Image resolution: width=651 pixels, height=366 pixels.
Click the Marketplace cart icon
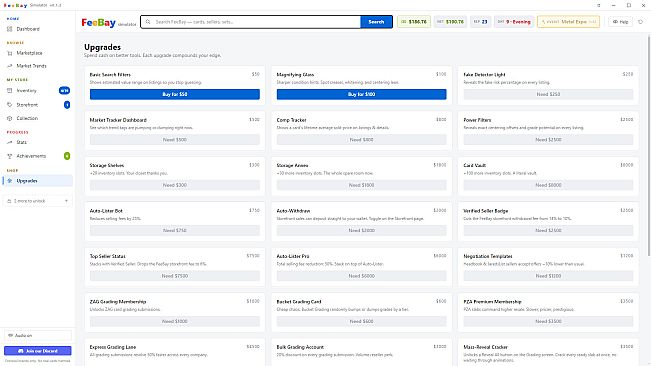coord(10,53)
